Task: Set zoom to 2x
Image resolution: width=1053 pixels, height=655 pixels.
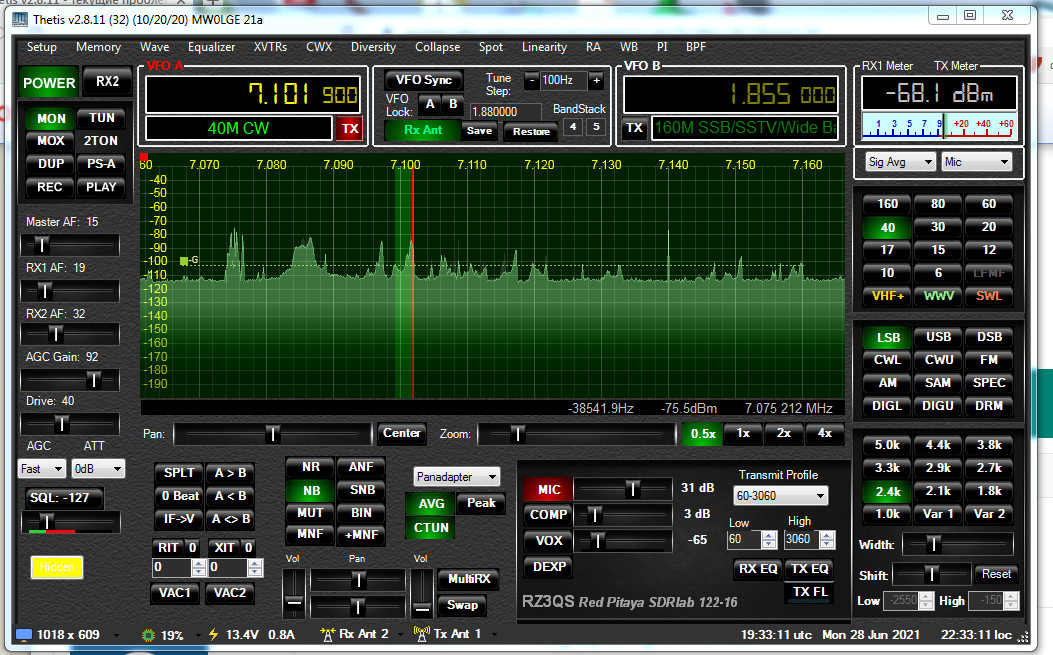Action: click(x=784, y=433)
